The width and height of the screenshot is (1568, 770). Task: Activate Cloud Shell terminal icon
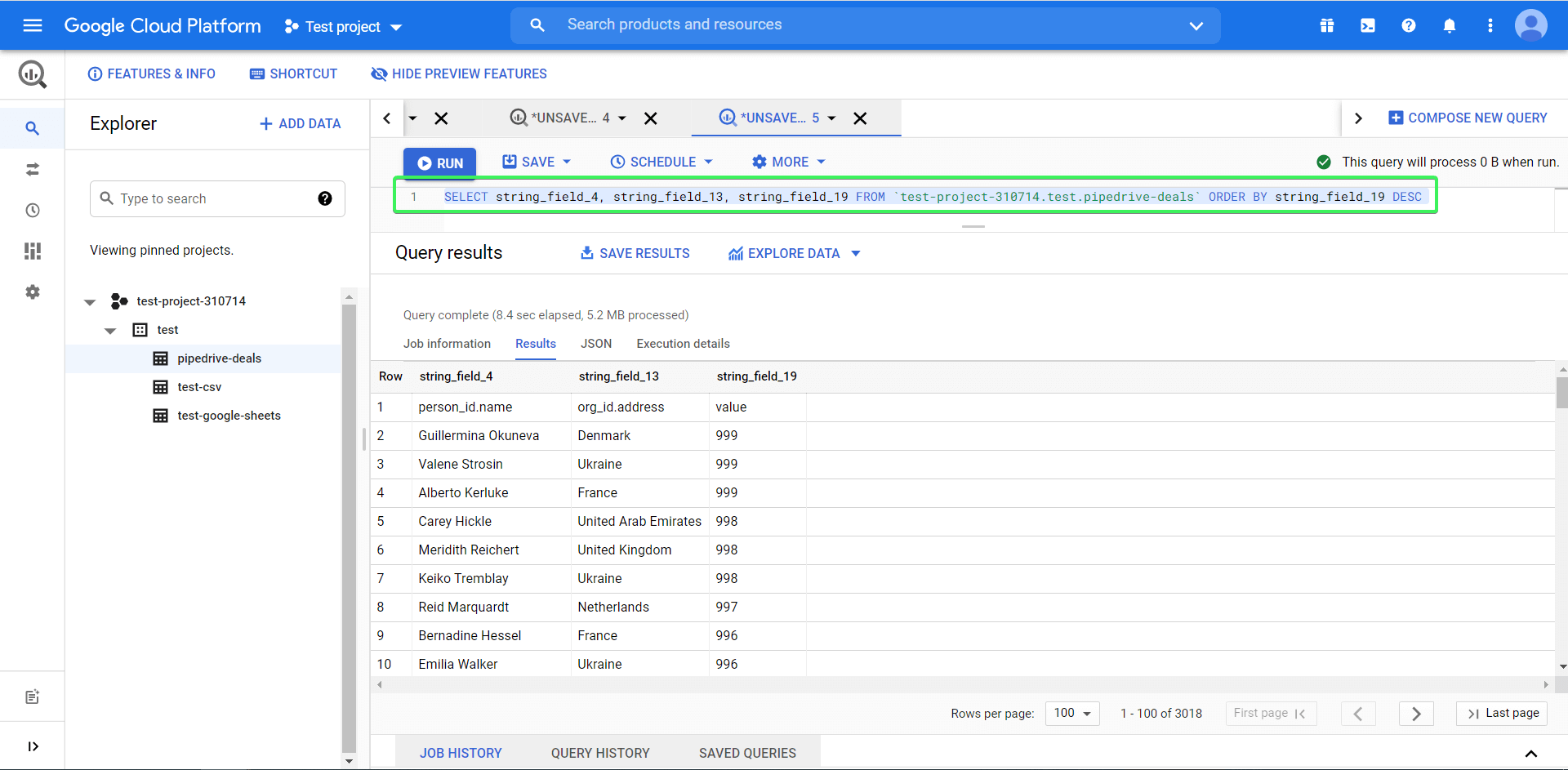click(x=1368, y=25)
